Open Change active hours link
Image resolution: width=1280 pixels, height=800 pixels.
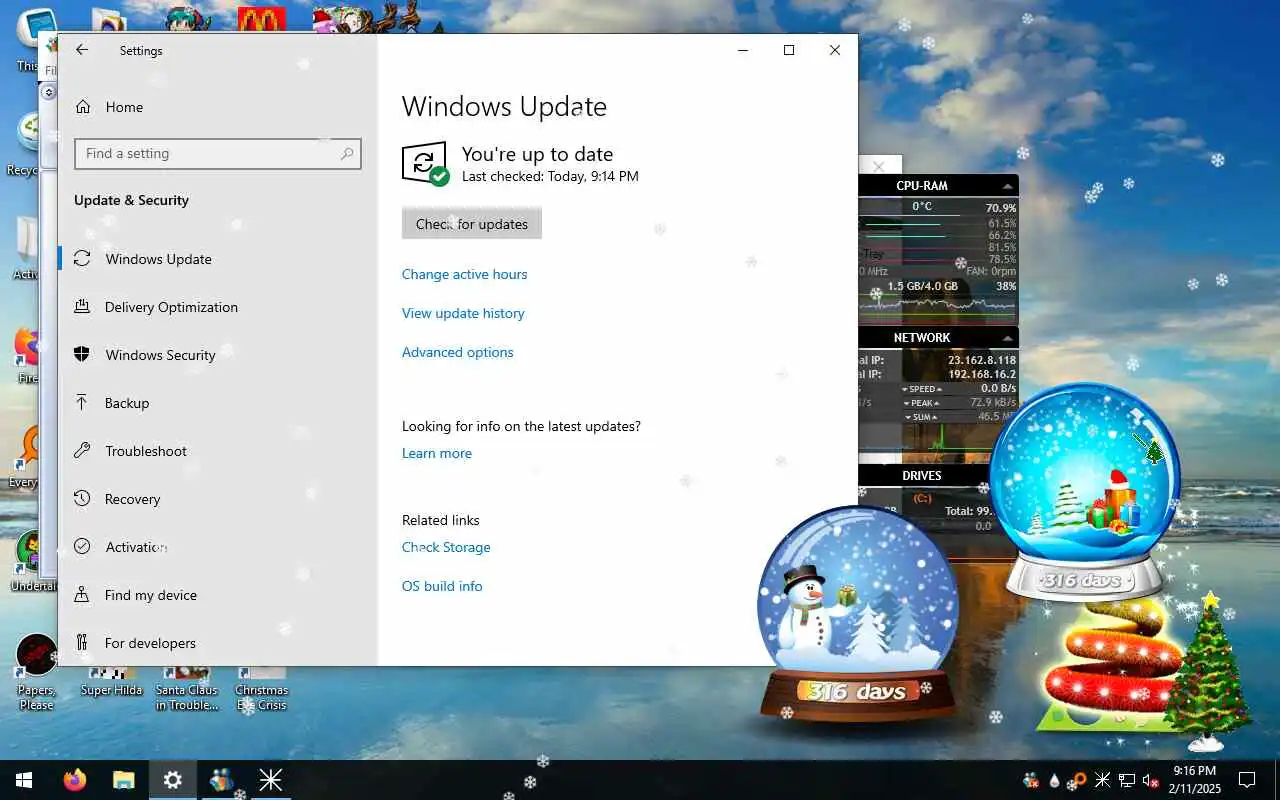464,274
